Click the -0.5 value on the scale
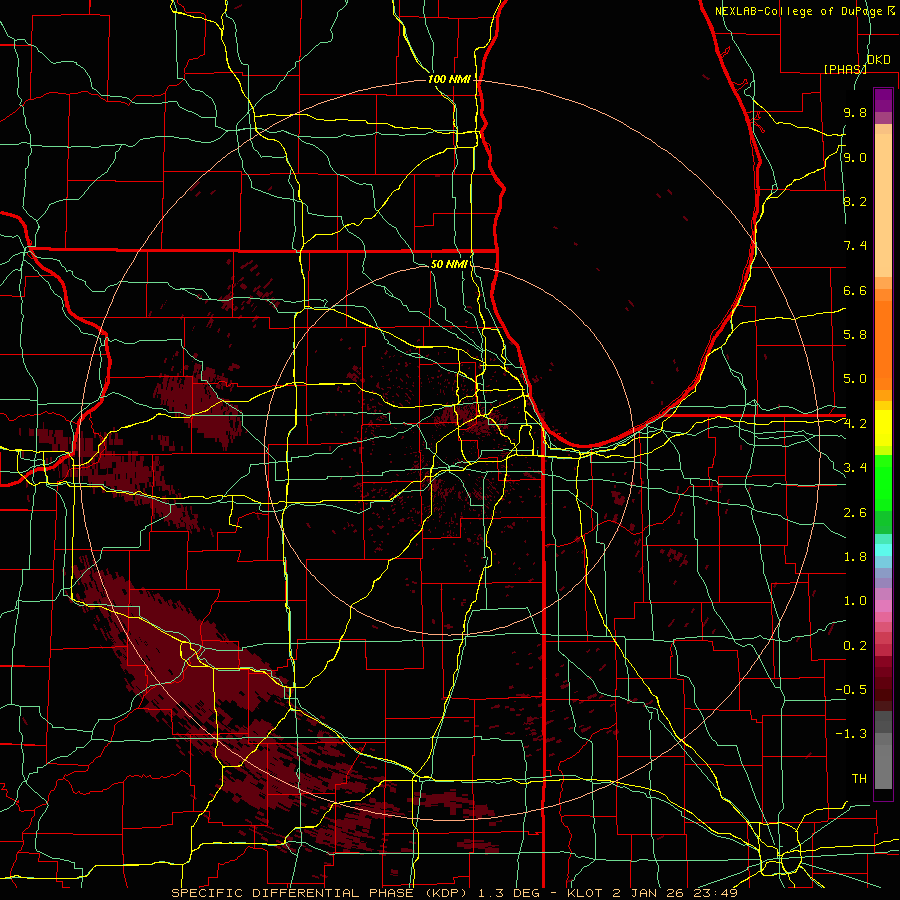900x900 pixels. [x=851, y=690]
